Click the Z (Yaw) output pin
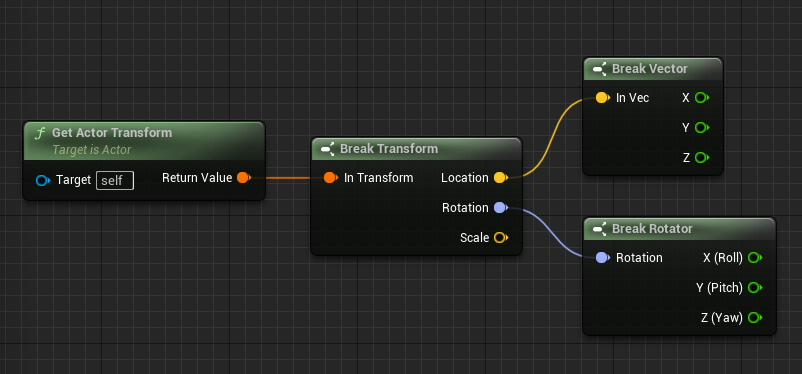Image resolution: width=802 pixels, height=374 pixels. (x=755, y=318)
